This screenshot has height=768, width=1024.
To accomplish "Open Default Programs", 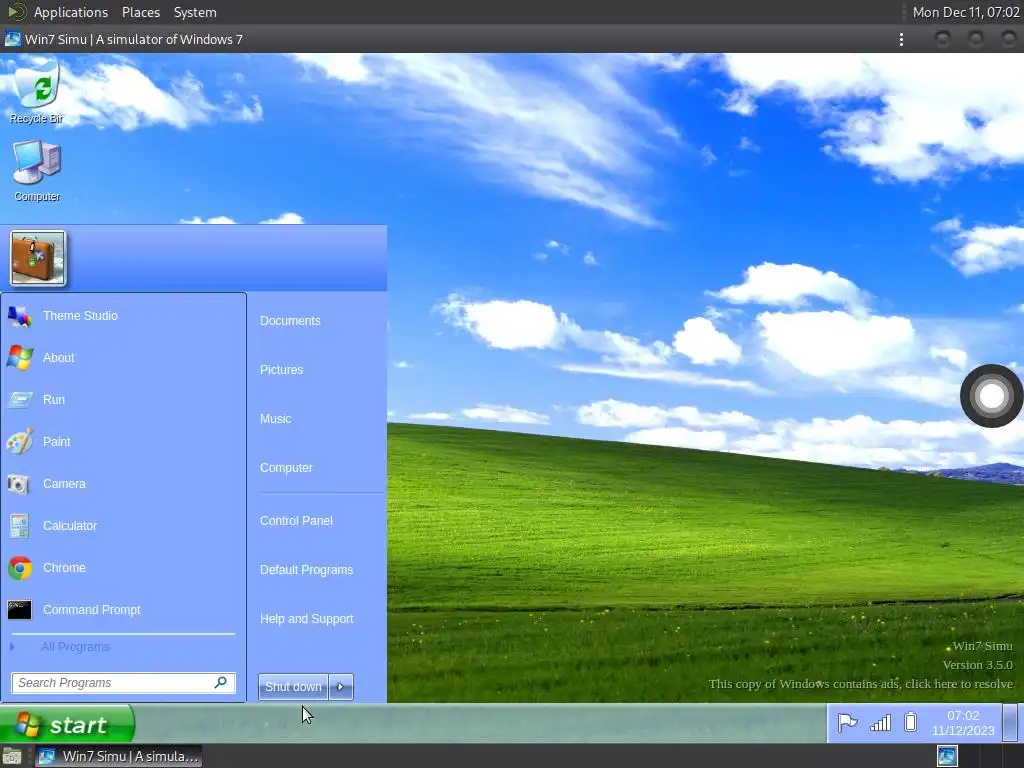I will coord(306,569).
